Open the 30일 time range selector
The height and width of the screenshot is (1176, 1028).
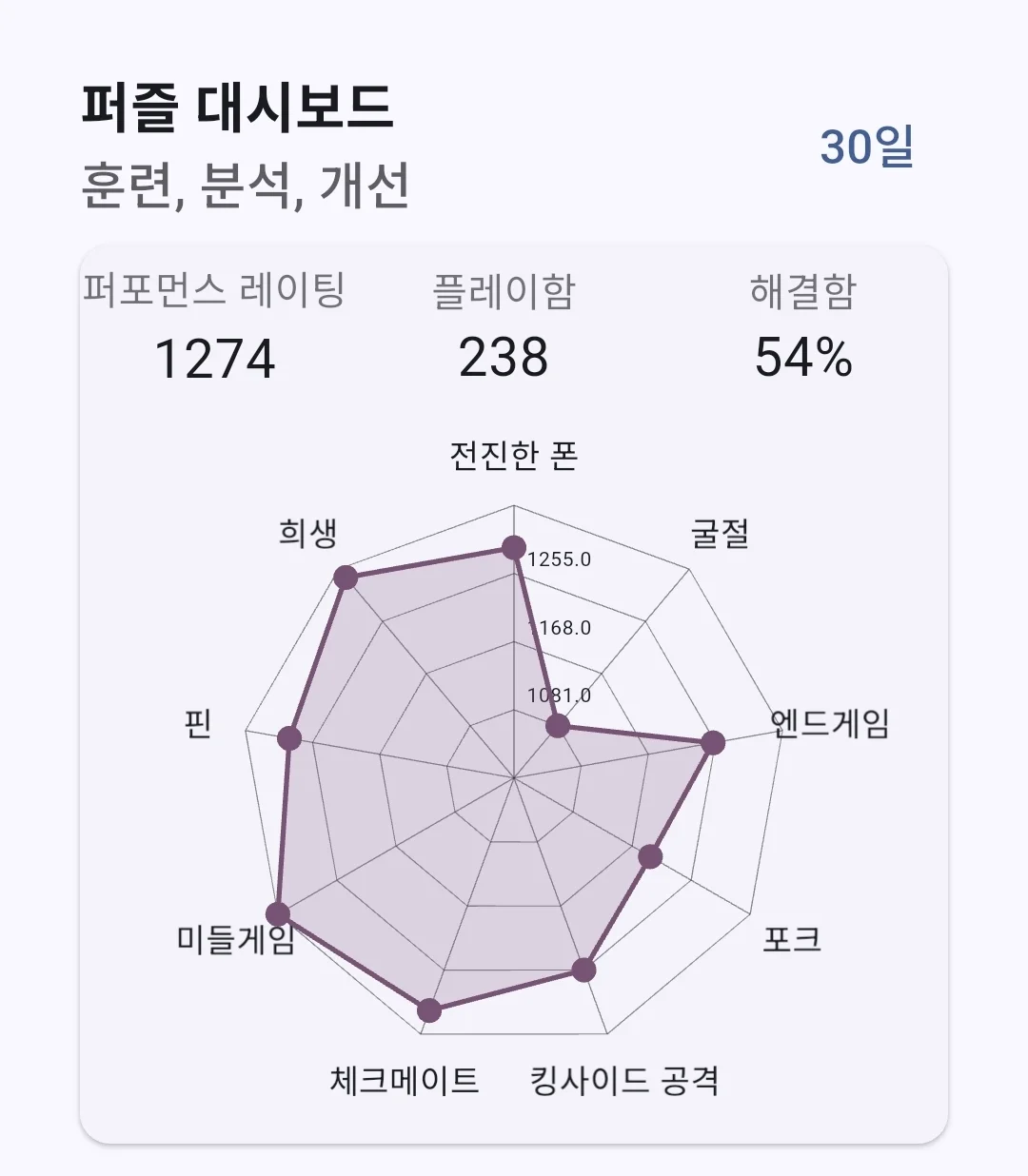(866, 147)
